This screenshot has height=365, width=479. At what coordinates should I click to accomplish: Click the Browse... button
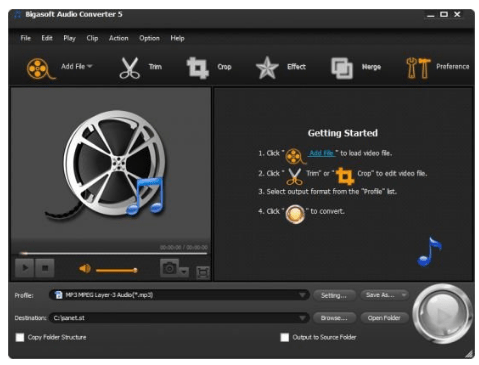[x=334, y=318]
